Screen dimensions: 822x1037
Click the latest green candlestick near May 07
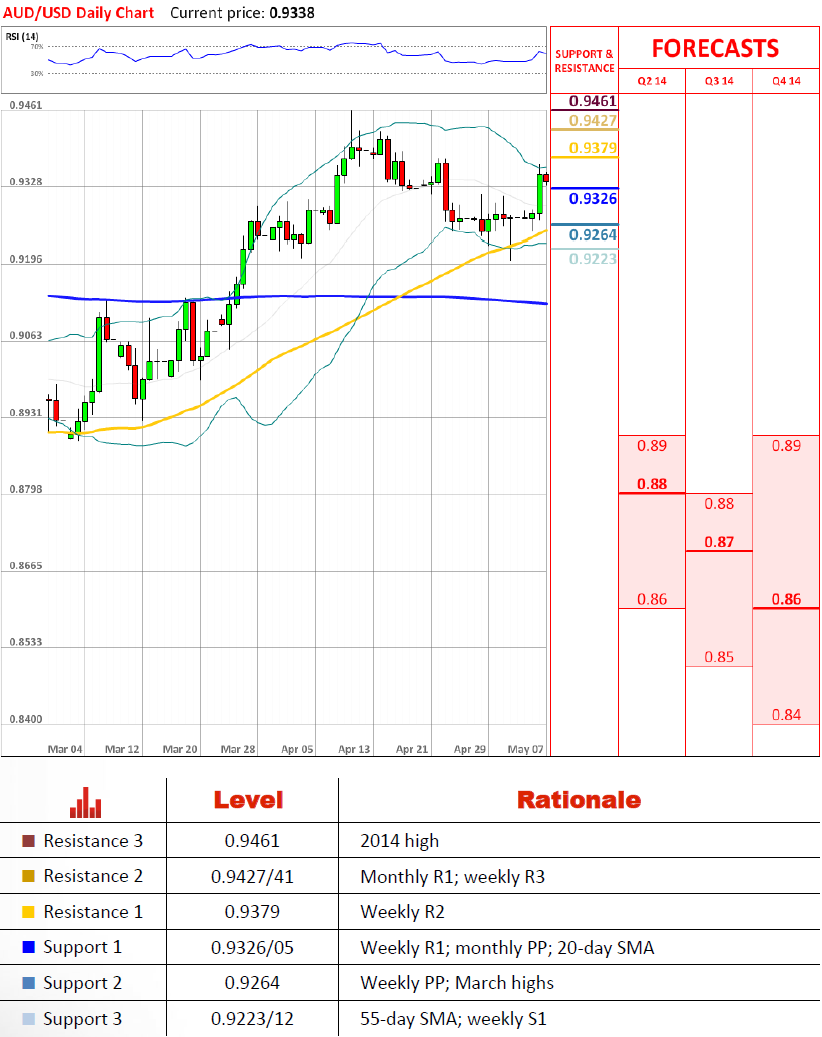coord(540,192)
